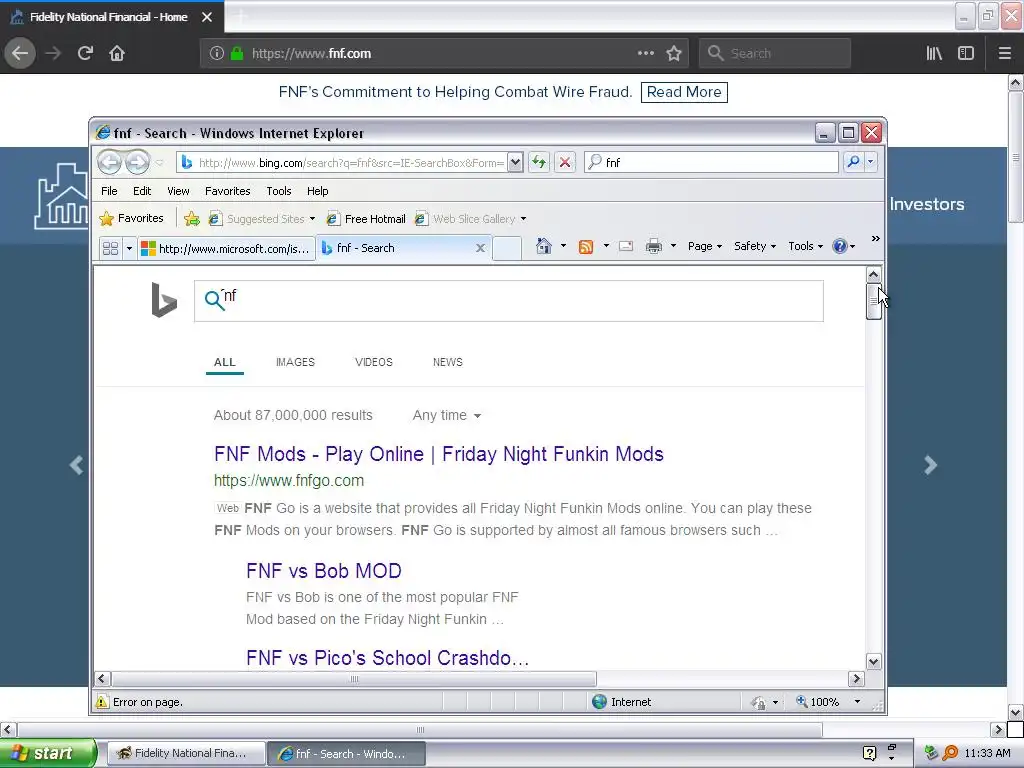The width and height of the screenshot is (1024, 768).
Task: Open Firefox library icon
Action: [x=934, y=53]
